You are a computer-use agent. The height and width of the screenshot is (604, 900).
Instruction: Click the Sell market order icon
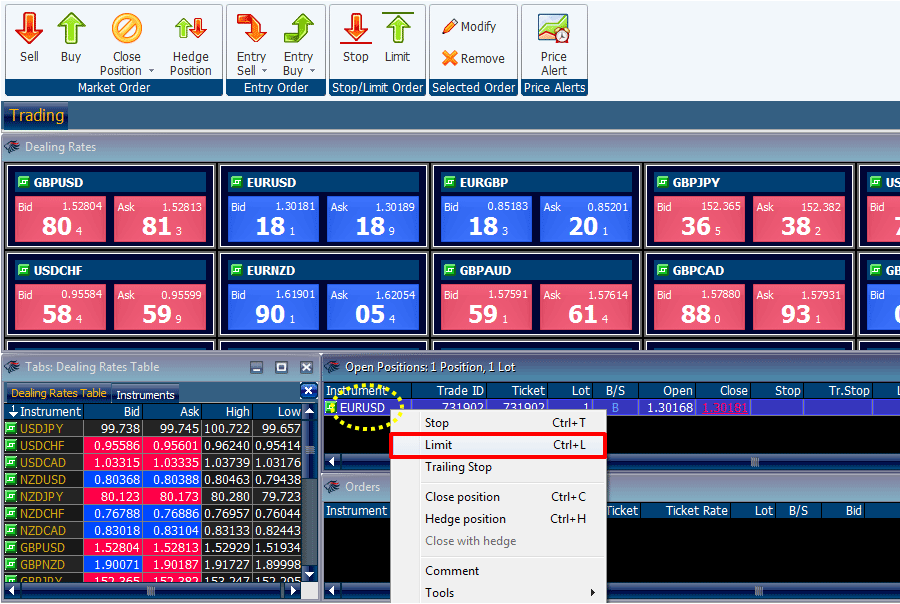pyautogui.click(x=29, y=38)
